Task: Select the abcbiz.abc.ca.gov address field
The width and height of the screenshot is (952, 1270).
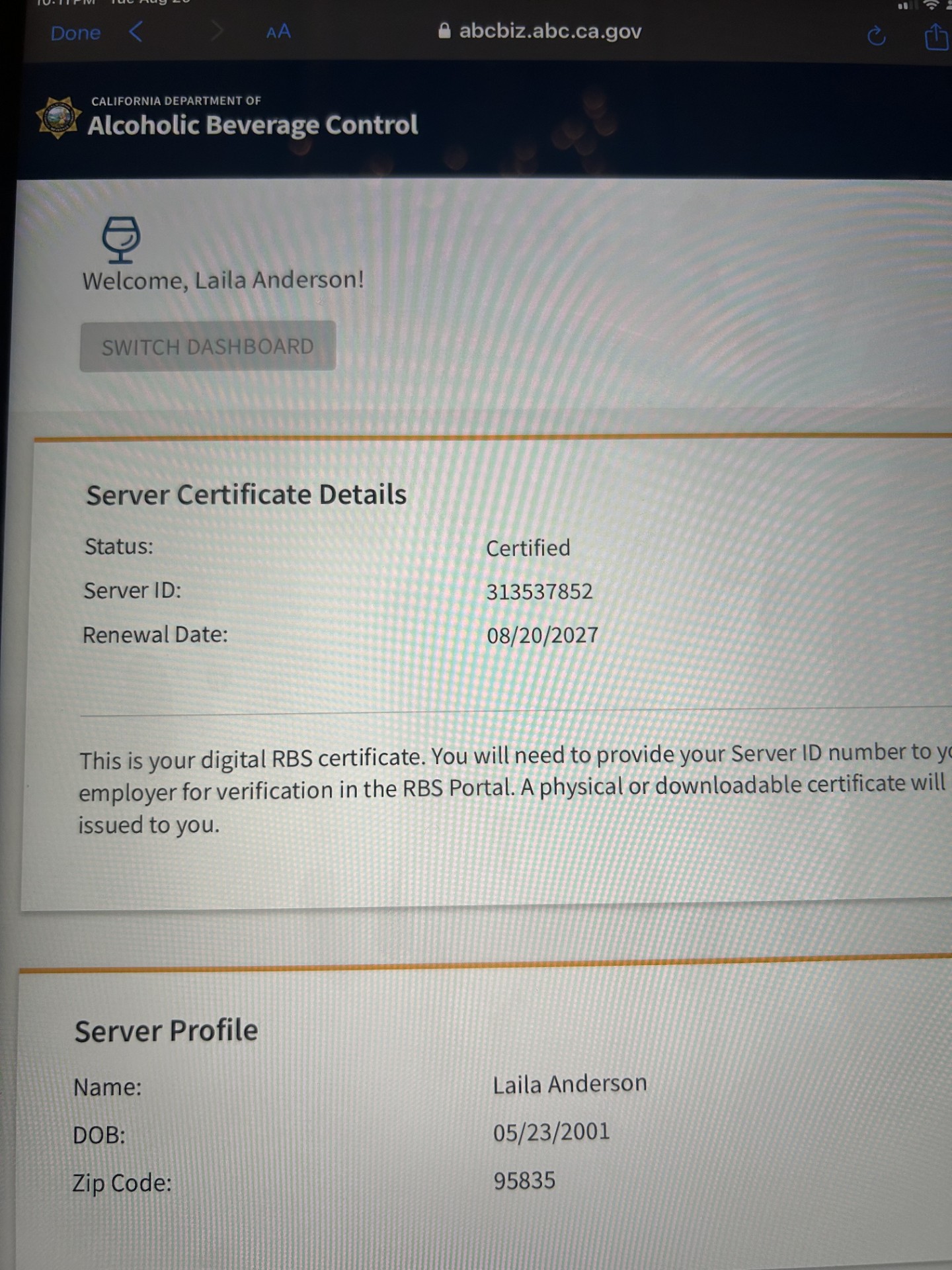Action: 549,31
